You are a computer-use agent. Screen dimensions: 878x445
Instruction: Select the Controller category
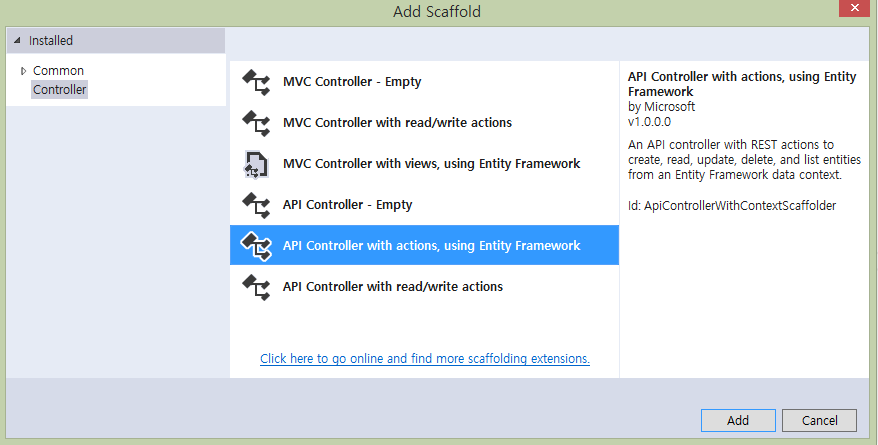point(59,90)
